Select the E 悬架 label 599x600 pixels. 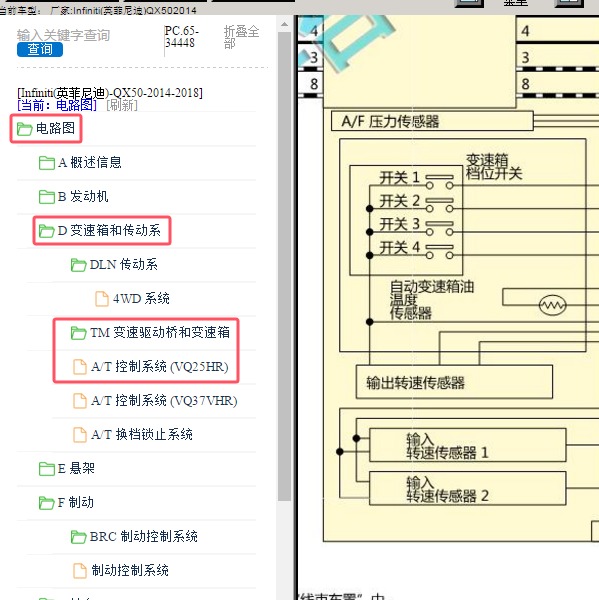tap(76, 468)
